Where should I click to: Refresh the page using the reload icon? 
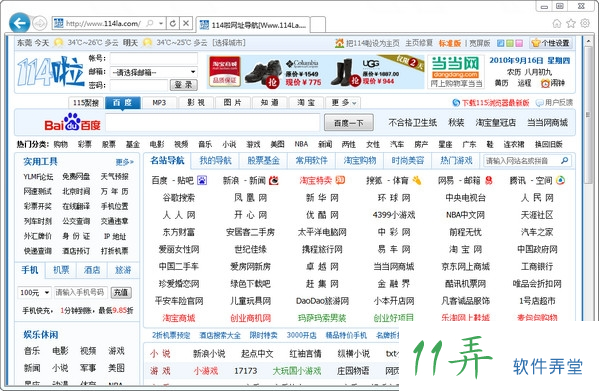[x=173, y=24]
